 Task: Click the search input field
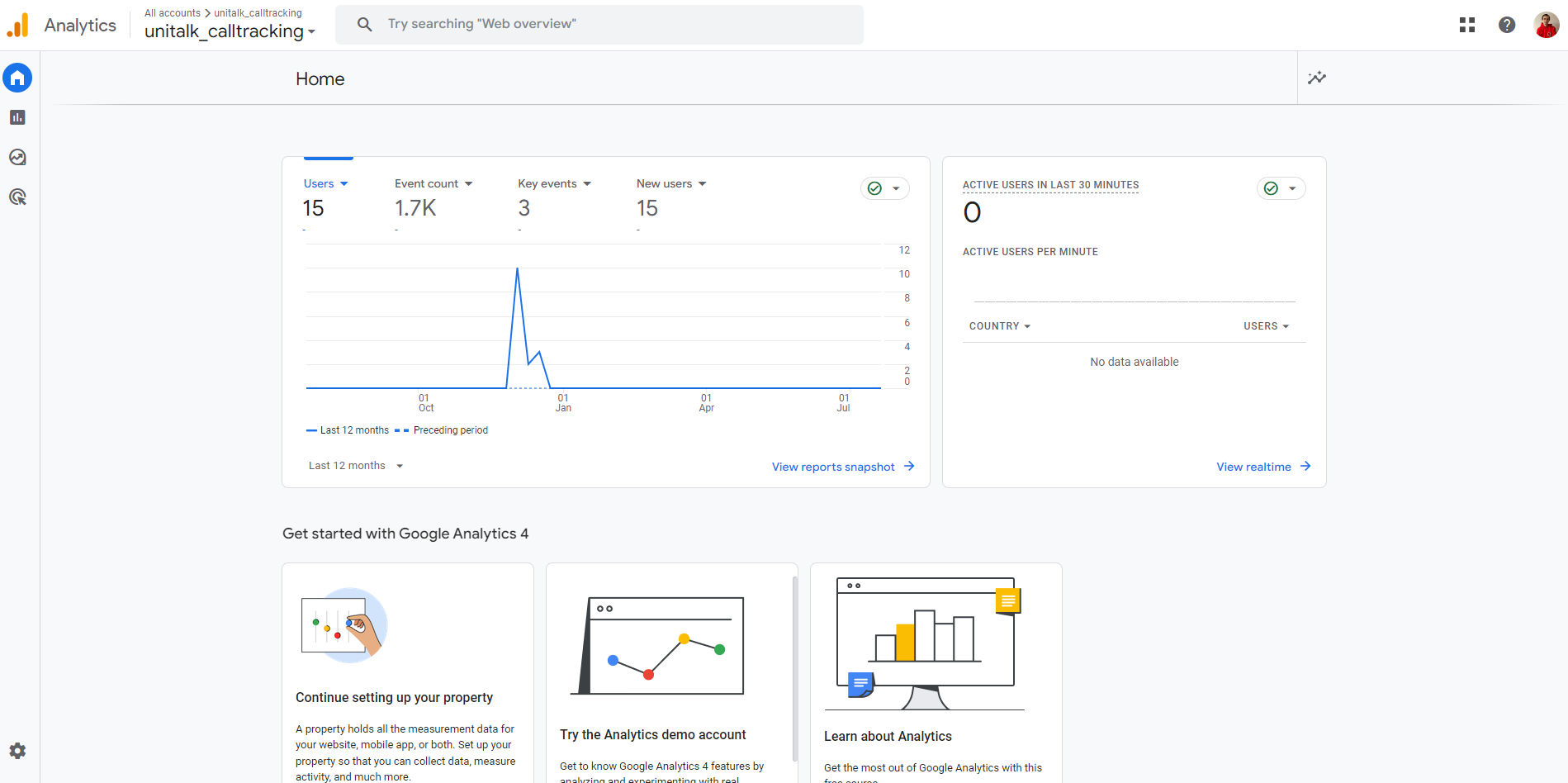pos(611,24)
